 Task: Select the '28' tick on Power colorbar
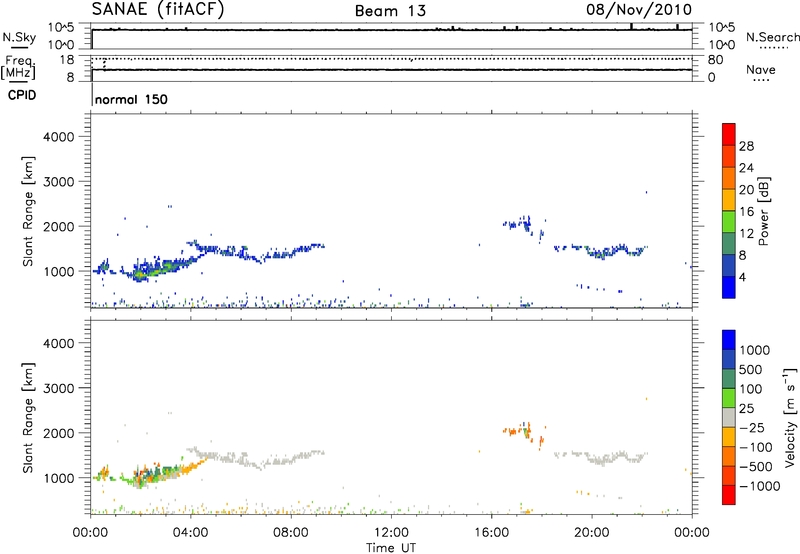coord(746,146)
